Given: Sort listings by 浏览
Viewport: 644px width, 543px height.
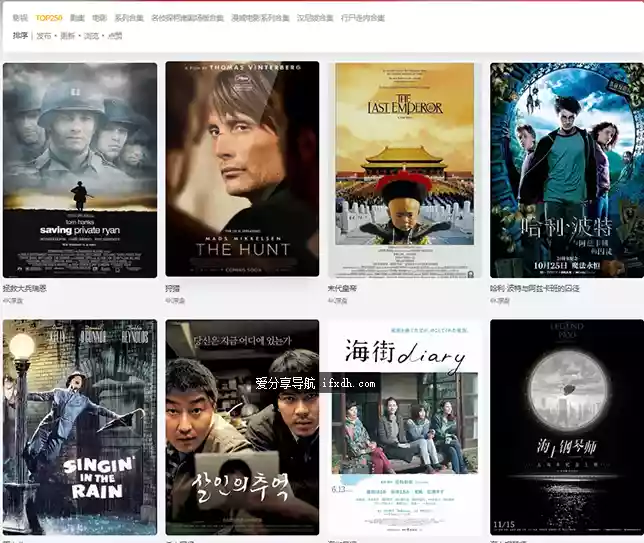Looking at the screenshot, I should click(x=91, y=36).
